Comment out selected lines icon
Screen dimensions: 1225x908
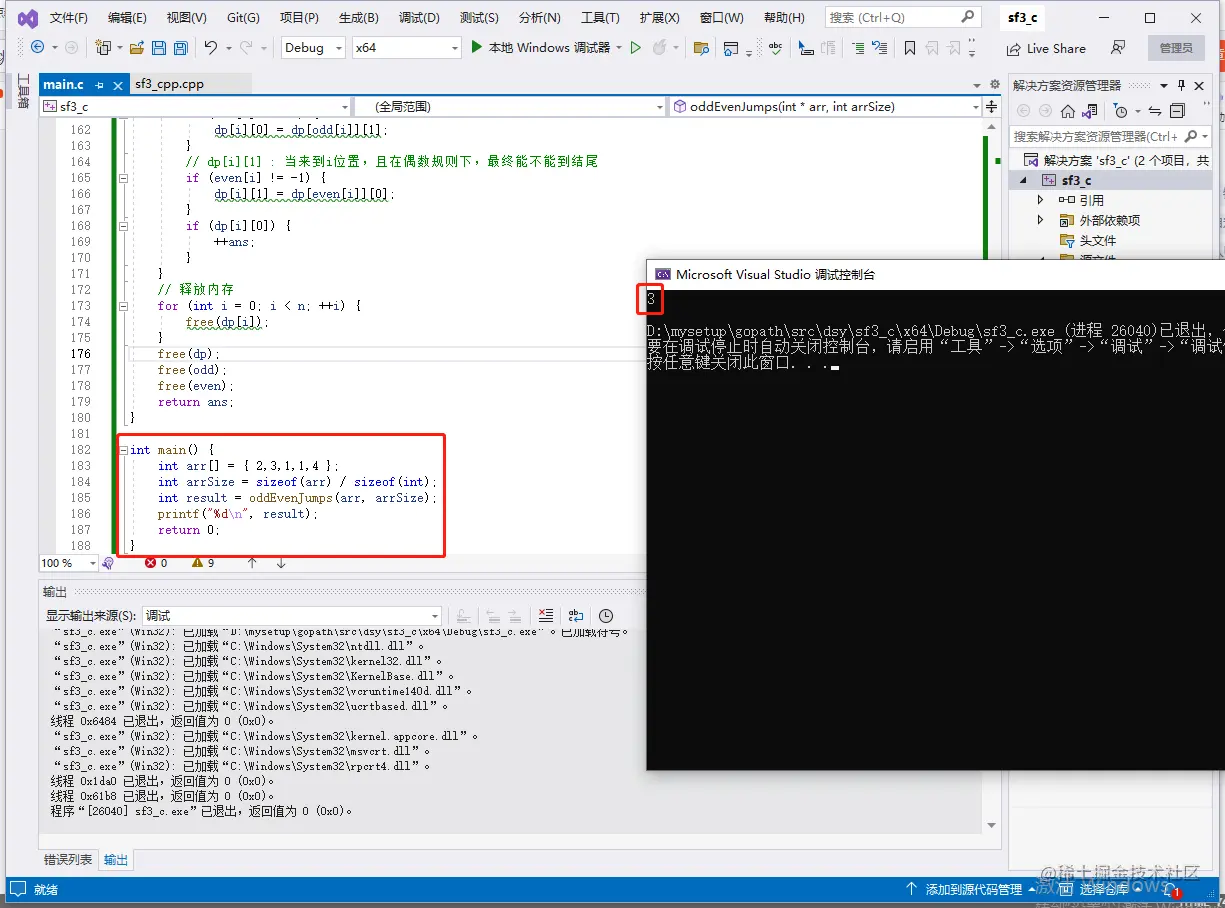click(858, 47)
